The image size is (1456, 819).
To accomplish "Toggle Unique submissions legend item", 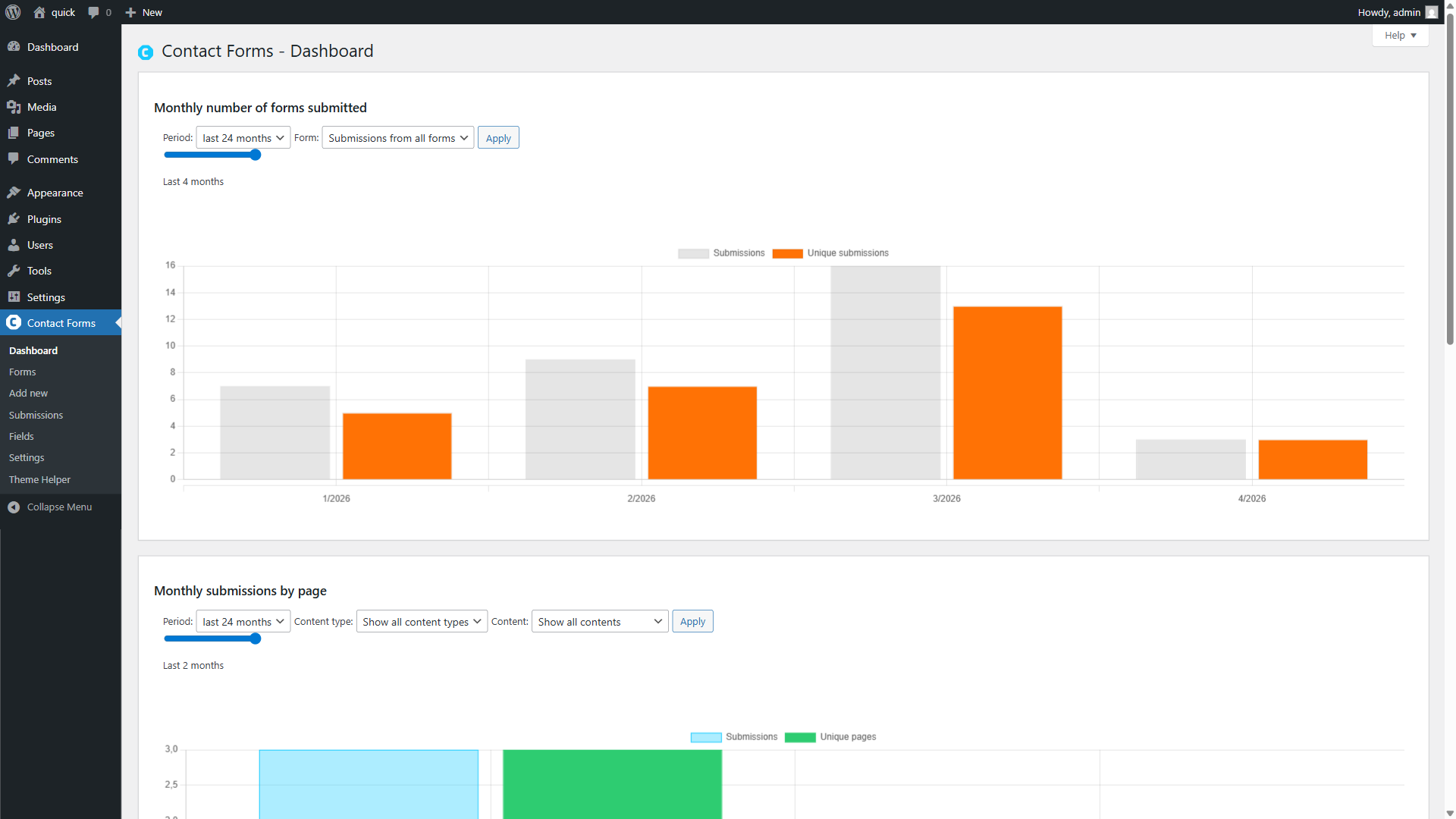I will pos(830,253).
